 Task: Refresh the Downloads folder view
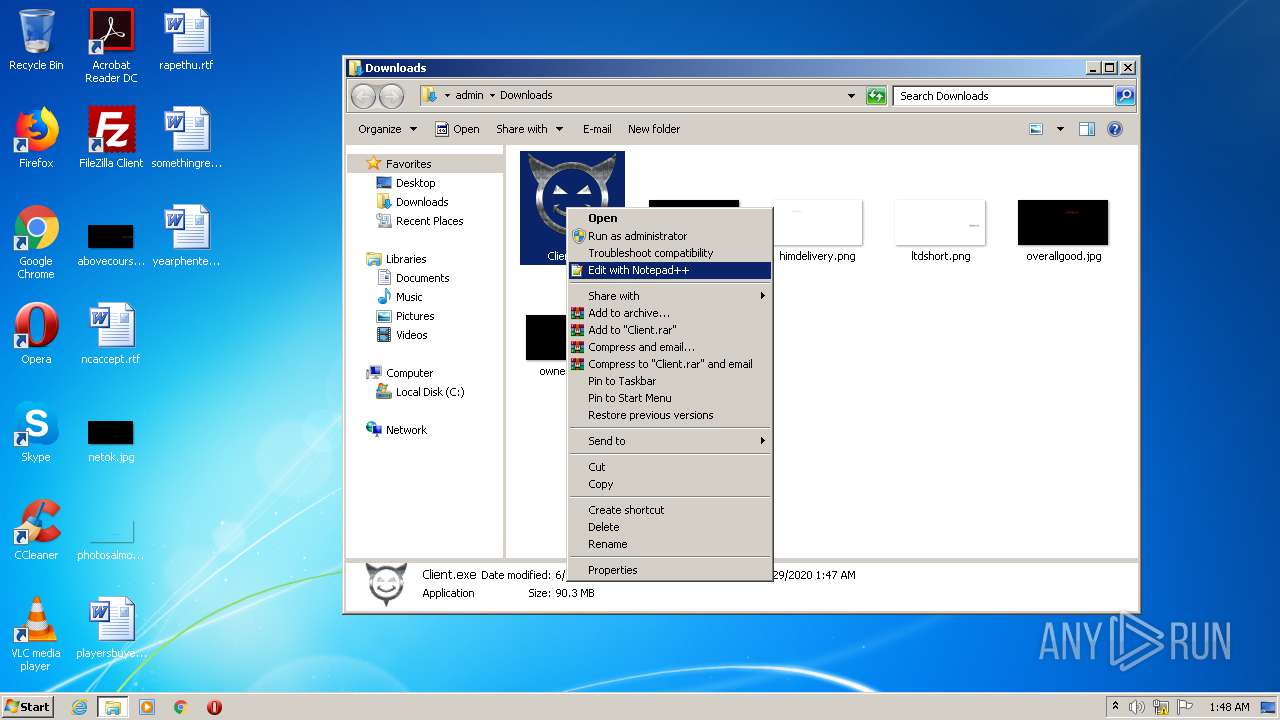pos(876,96)
